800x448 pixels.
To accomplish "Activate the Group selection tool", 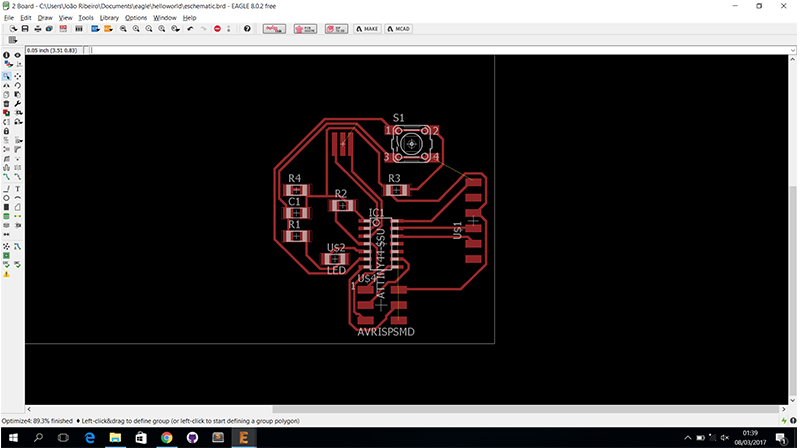I will point(7,76).
